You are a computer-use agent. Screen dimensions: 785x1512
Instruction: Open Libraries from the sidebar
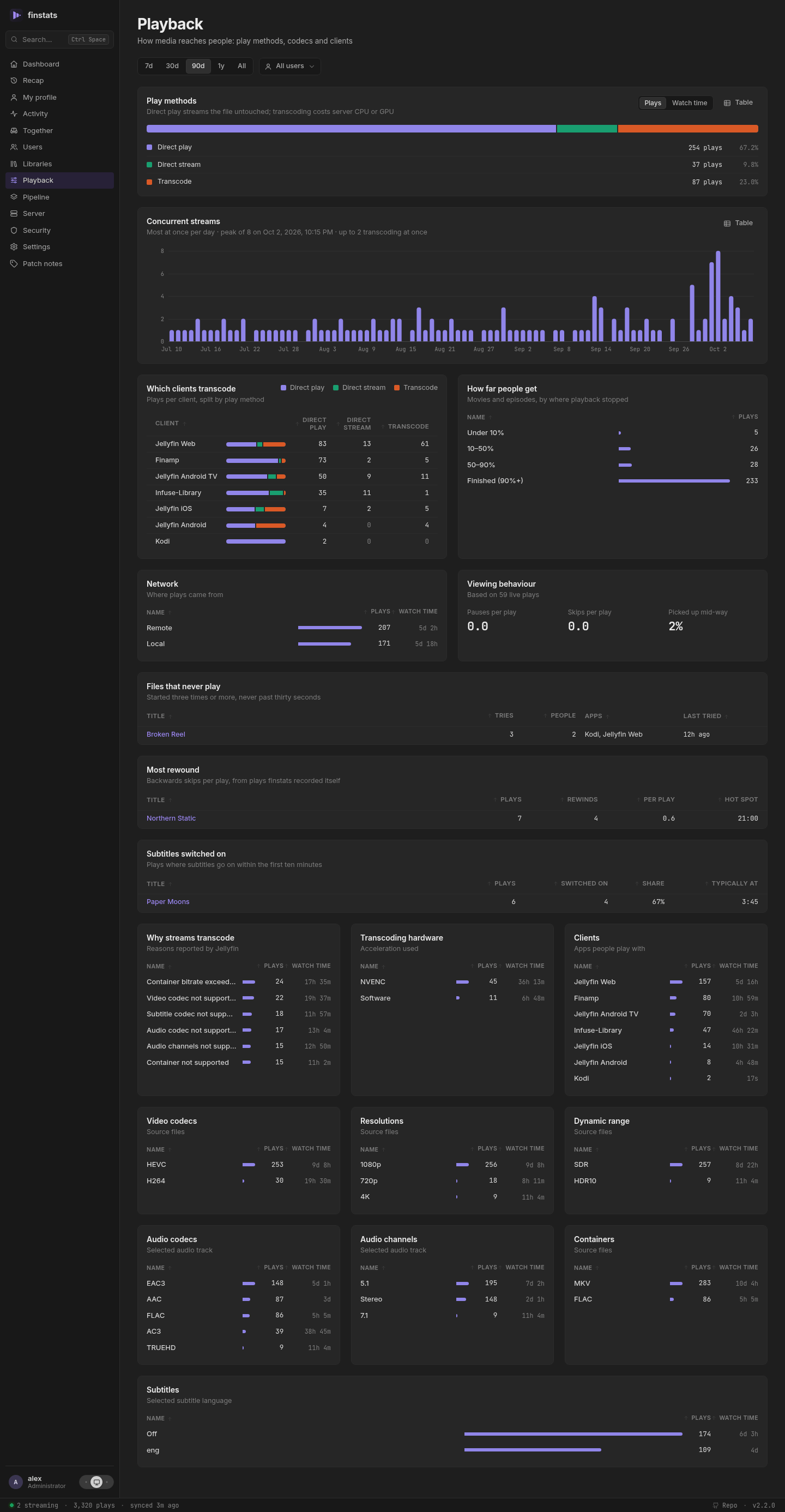[x=59, y=164]
